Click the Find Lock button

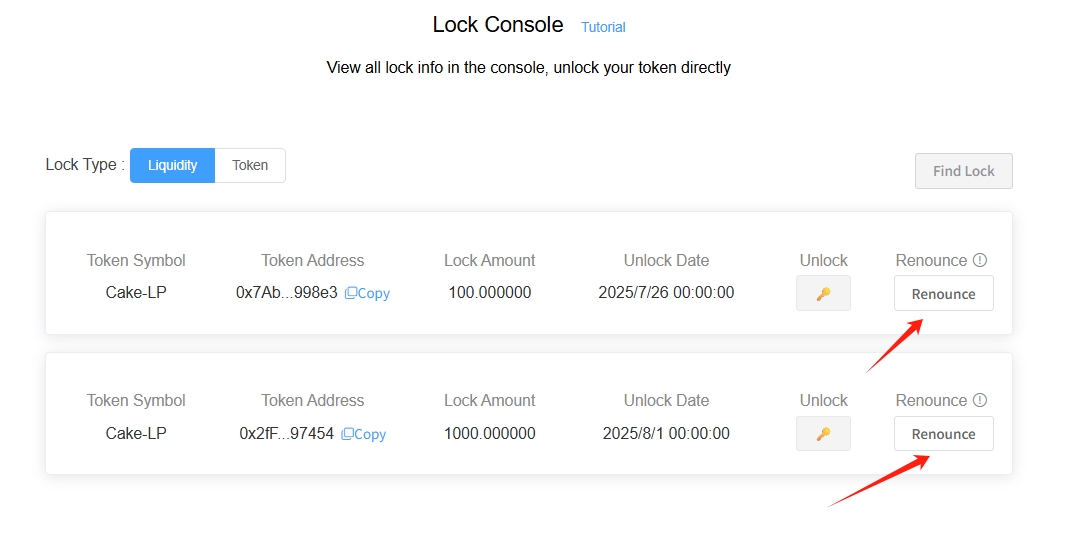click(x=963, y=171)
